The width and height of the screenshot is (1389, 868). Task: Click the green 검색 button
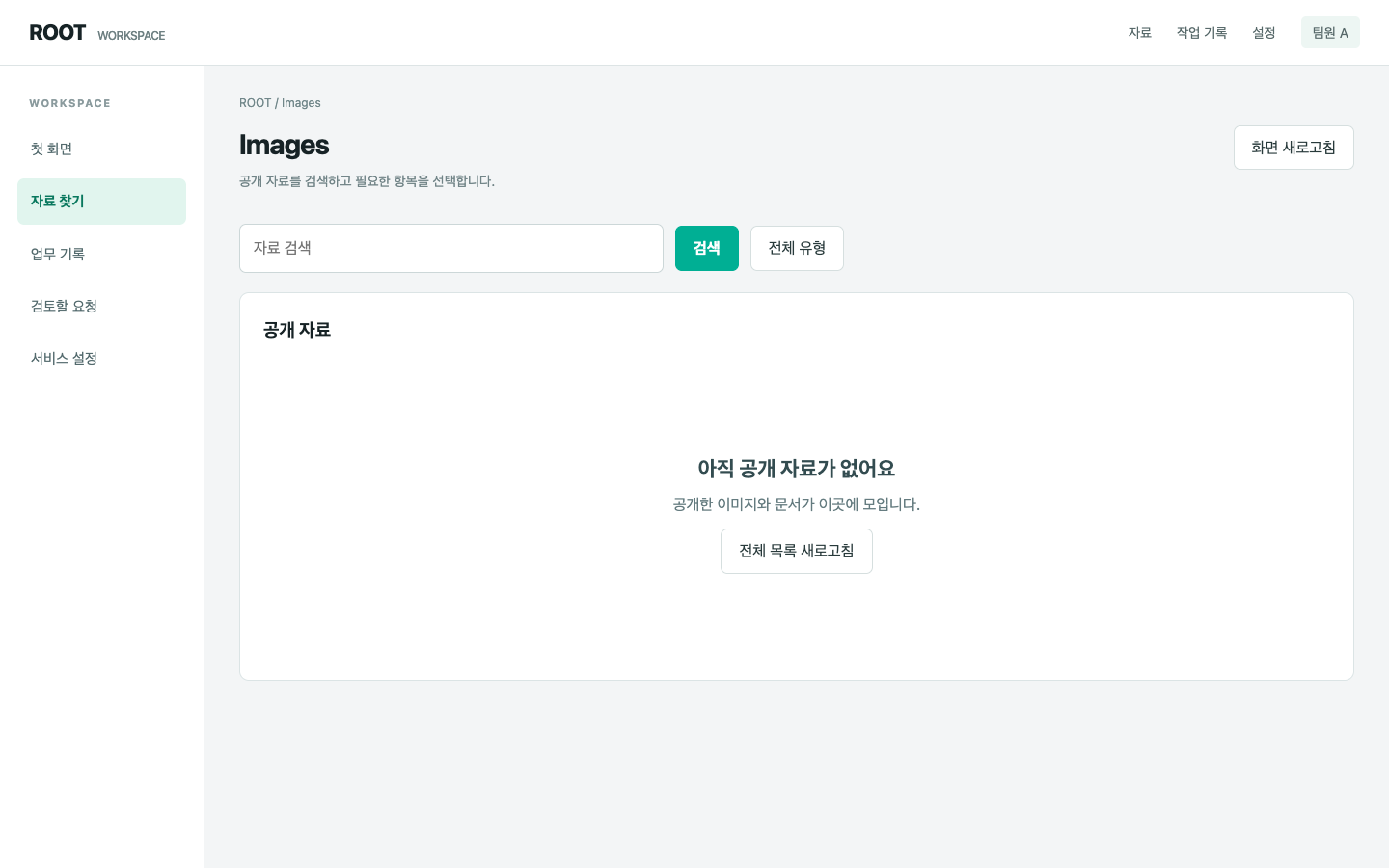[x=707, y=248]
